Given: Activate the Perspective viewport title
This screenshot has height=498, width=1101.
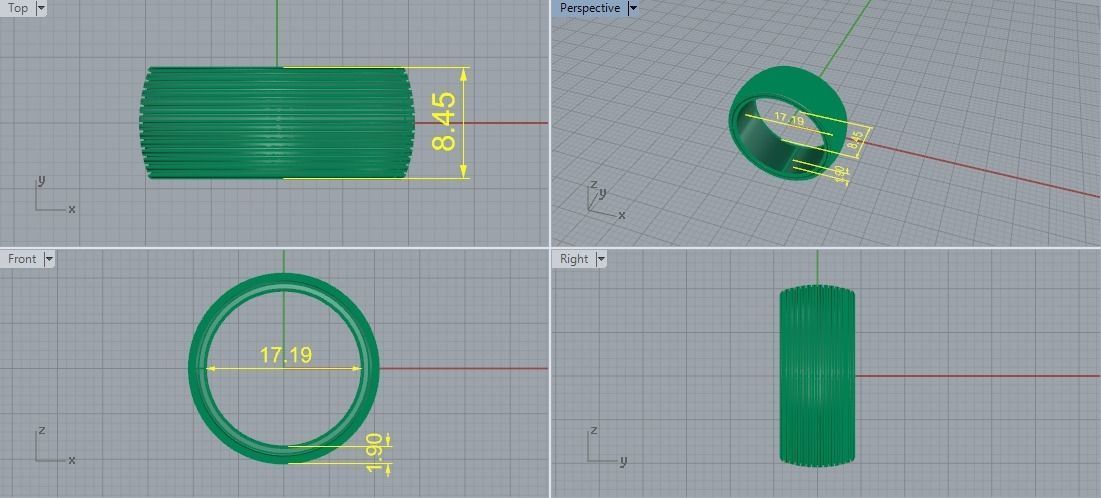Looking at the screenshot, I should (x=590, y=8).
